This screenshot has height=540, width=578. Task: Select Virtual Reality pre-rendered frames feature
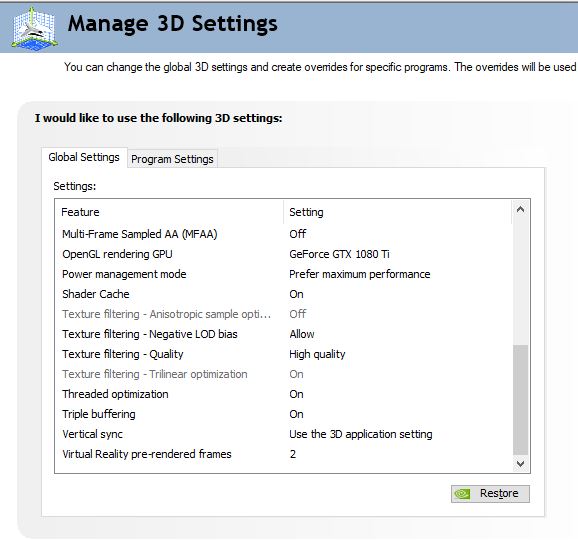(x=147, y=454)
